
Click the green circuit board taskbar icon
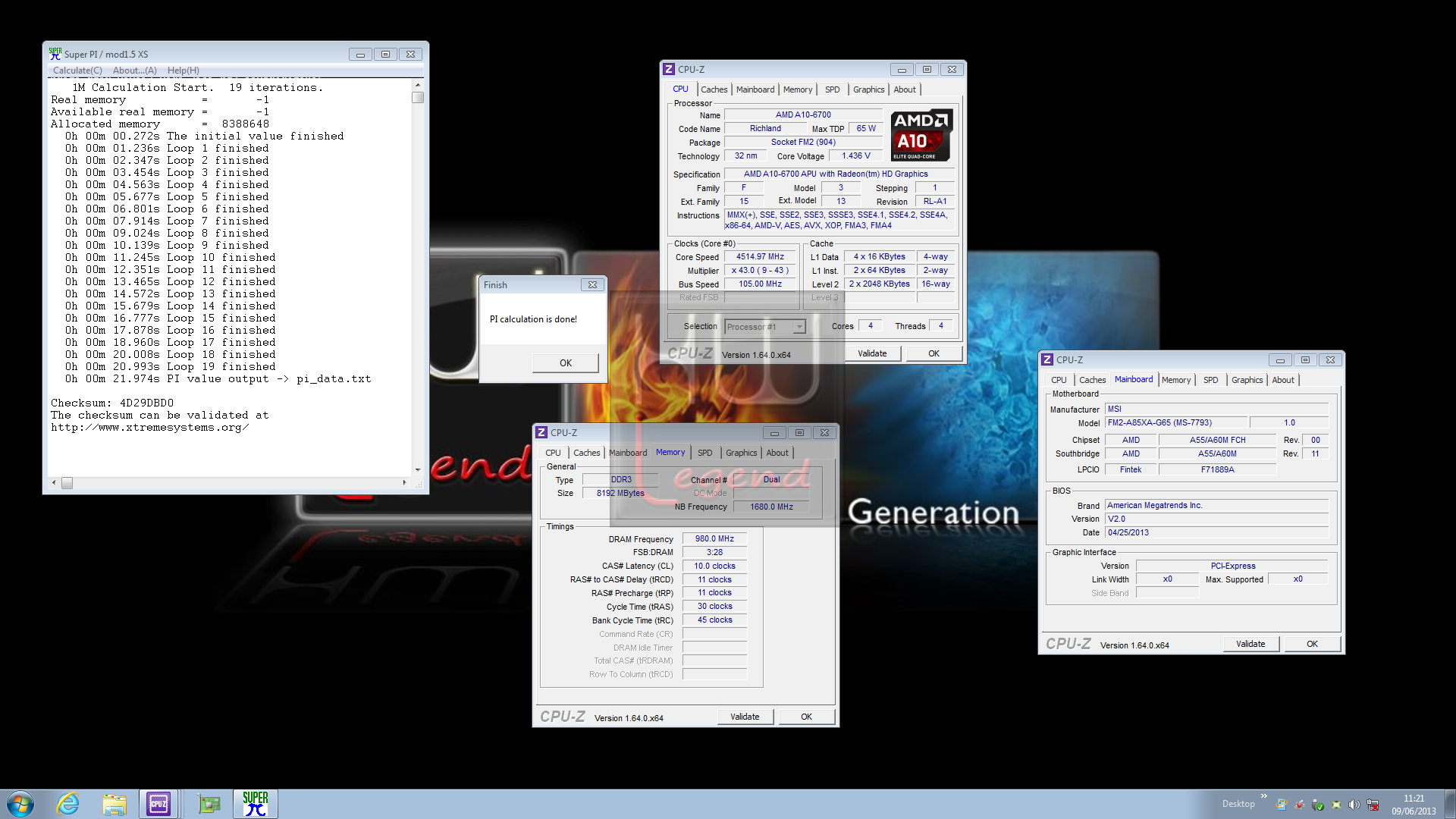click(209, 804)
